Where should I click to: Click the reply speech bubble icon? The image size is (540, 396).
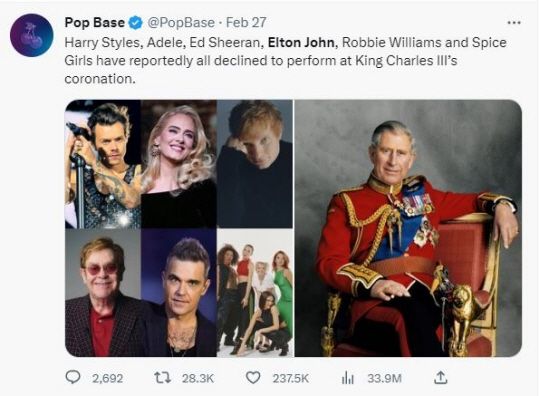(73, 377)
